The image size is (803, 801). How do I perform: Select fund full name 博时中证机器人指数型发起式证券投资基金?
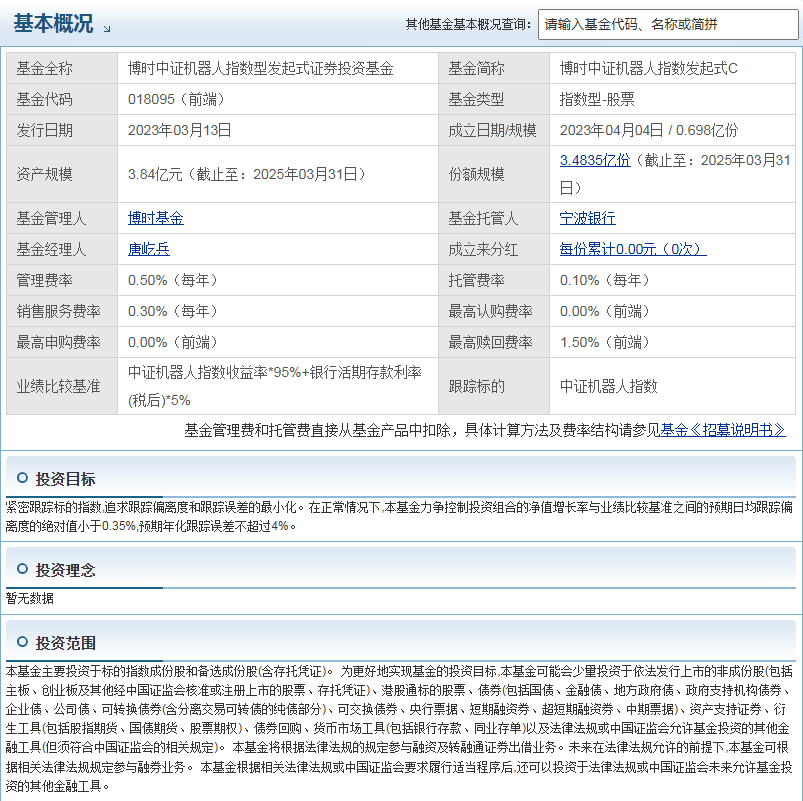pyautogui.click(x=261, y=68)
